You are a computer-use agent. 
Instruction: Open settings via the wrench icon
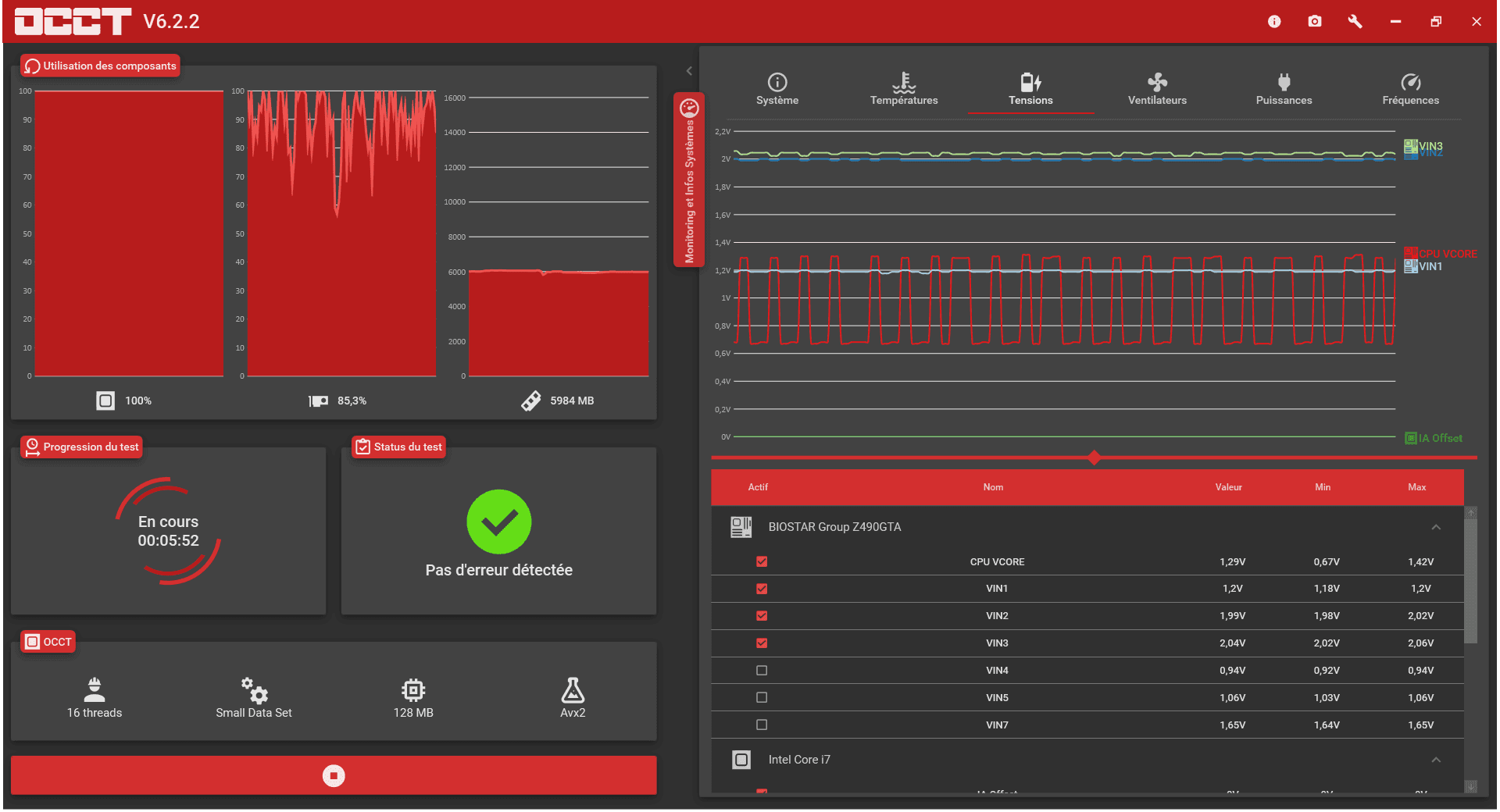(x=1355, y=21)
